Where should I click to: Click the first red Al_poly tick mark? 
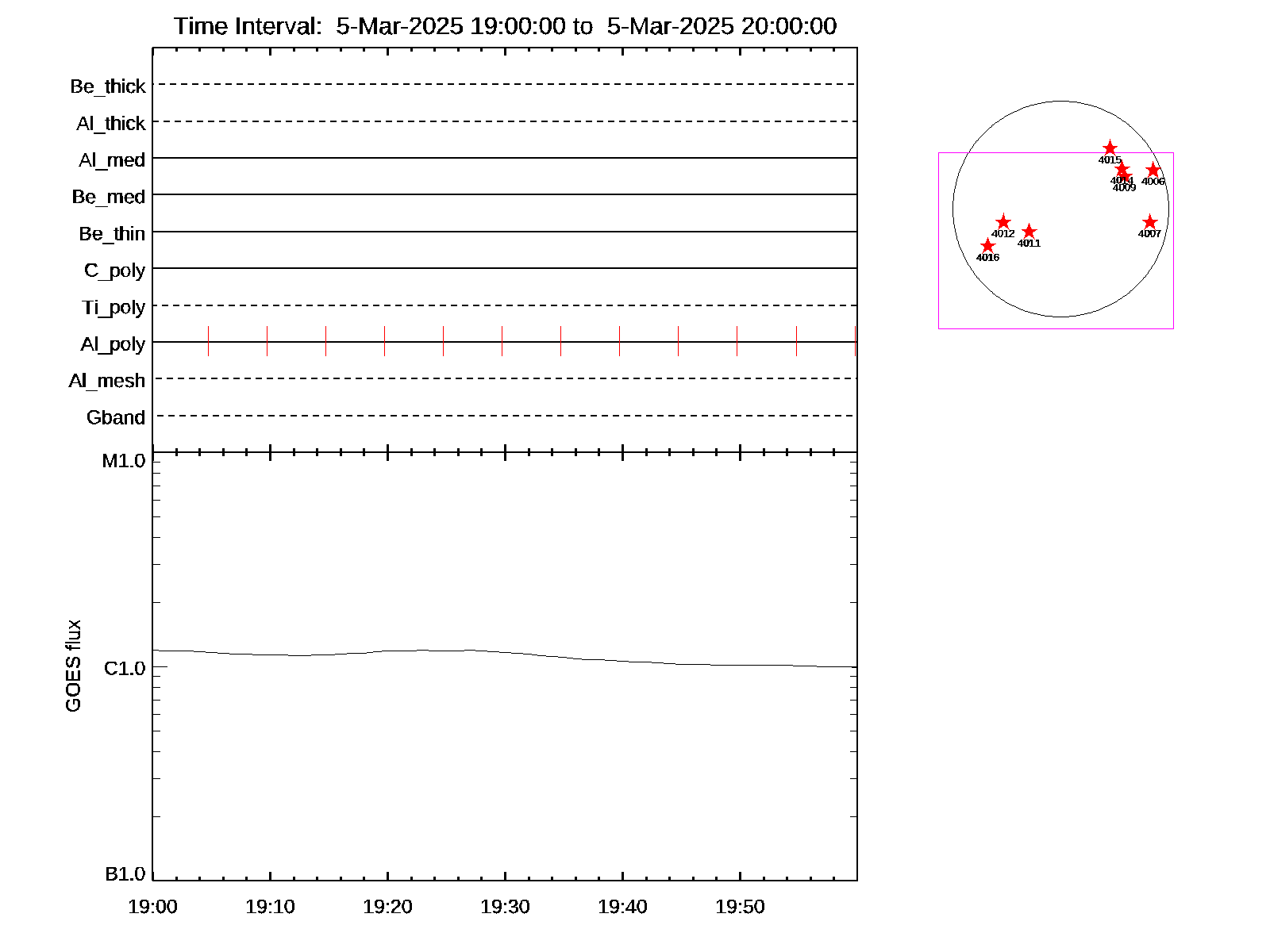pyautogui.click(x=208, y=341)
